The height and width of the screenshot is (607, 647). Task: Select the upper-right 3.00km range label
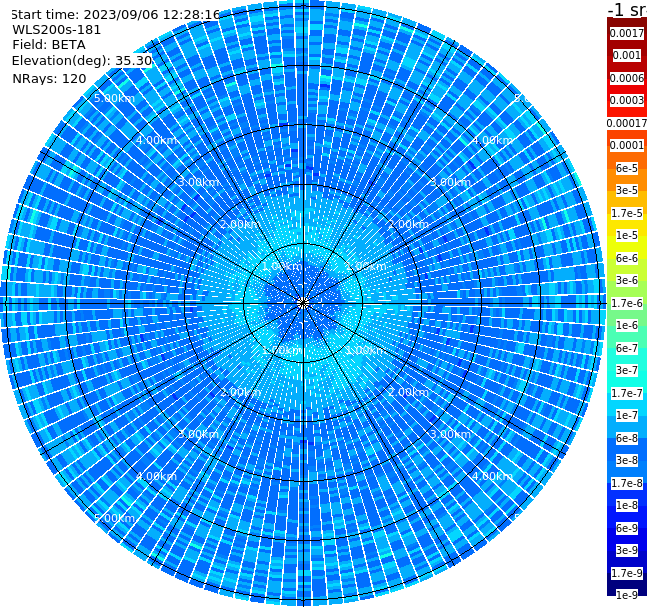450,182
